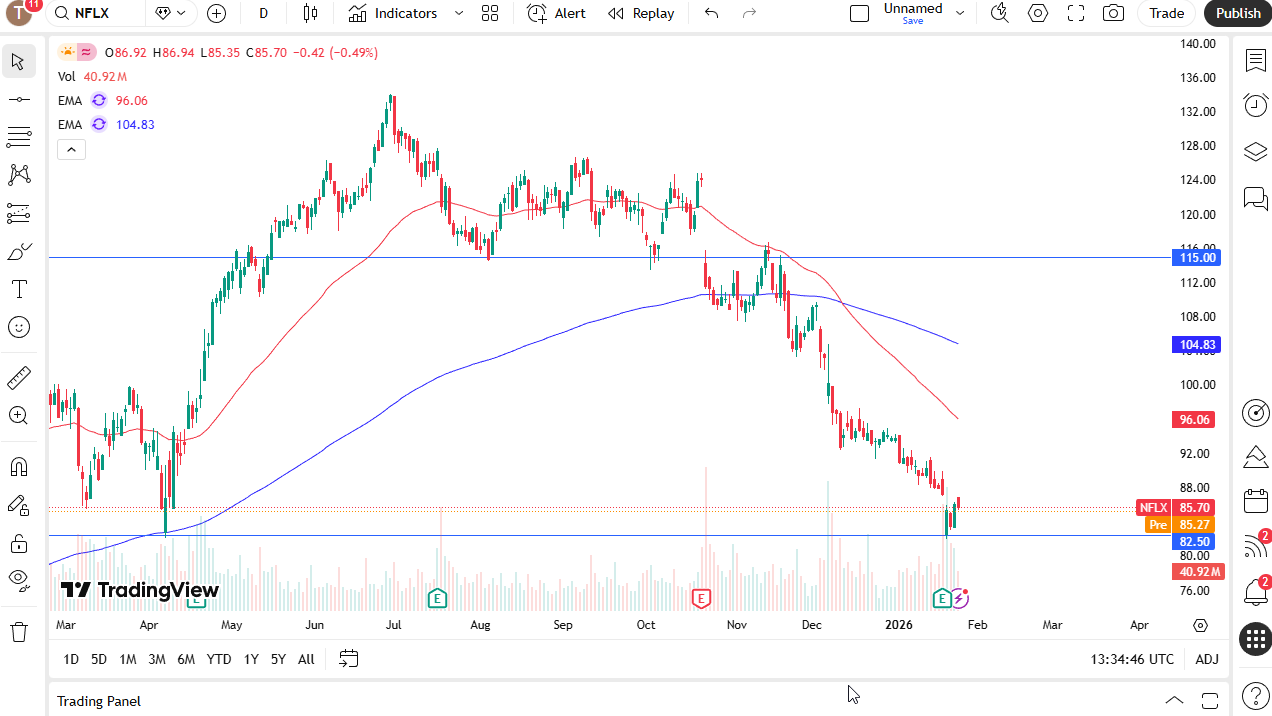
Task: Open the apps grid launcher
Action: 1255,638
